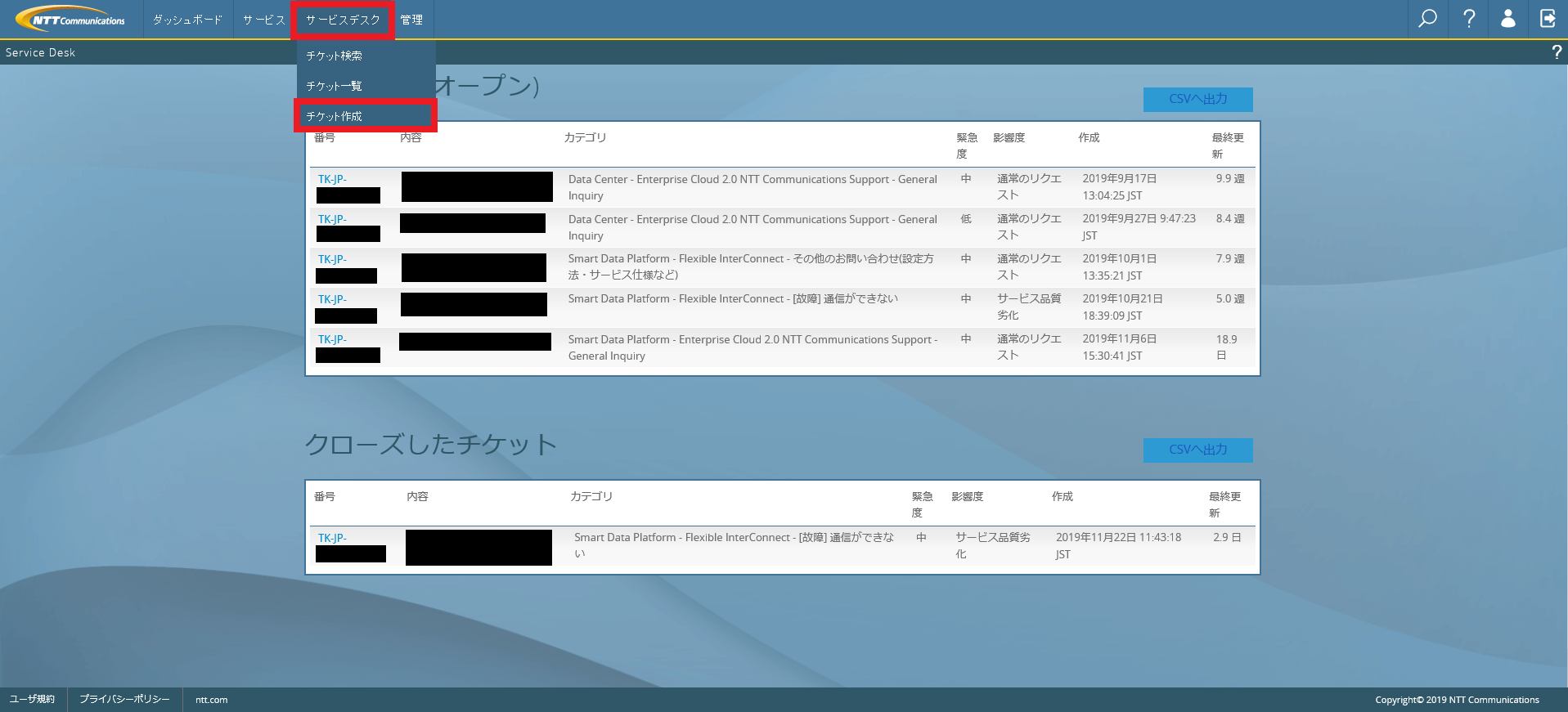Open the ダッシュボード menu
Screen dimensions: 1568x712
[x=187, y=20]
